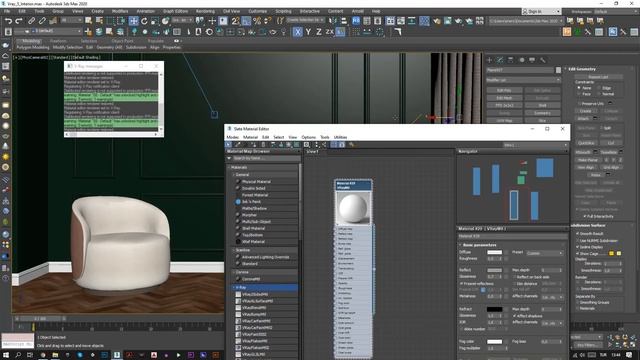Click the eyedropper pick material icon in Slate editor
Viewport: 640px width, 360px height.
coord(237,144)
